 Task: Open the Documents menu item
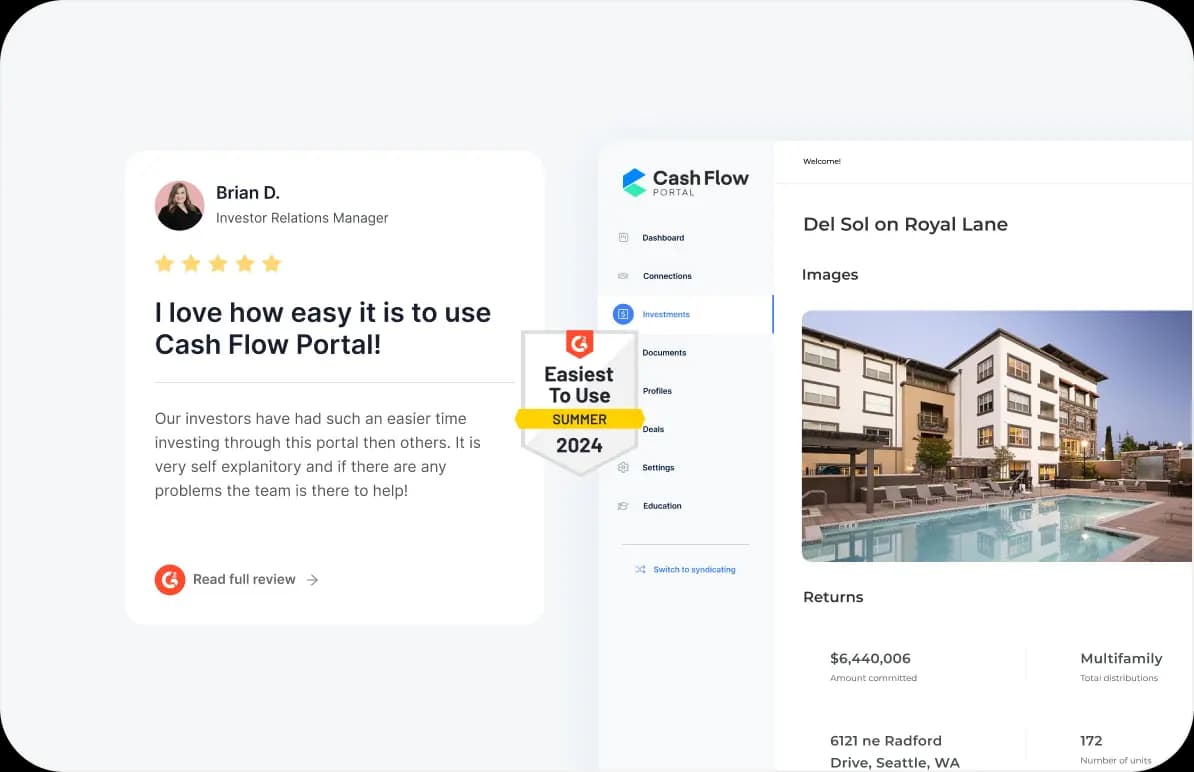[664, 353]
